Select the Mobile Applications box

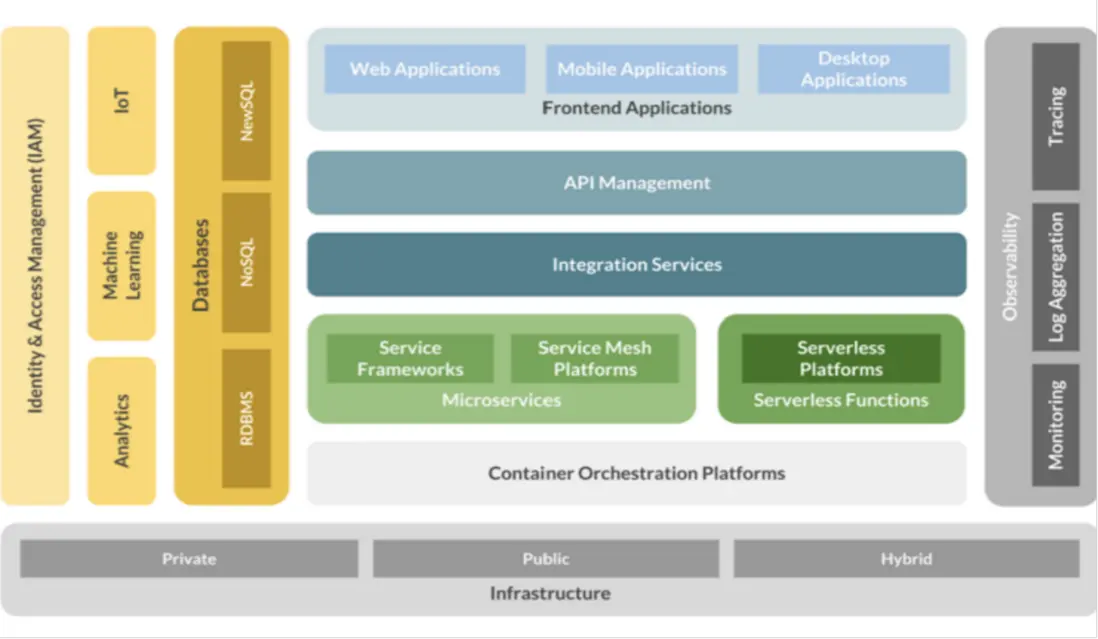(641, 69)
